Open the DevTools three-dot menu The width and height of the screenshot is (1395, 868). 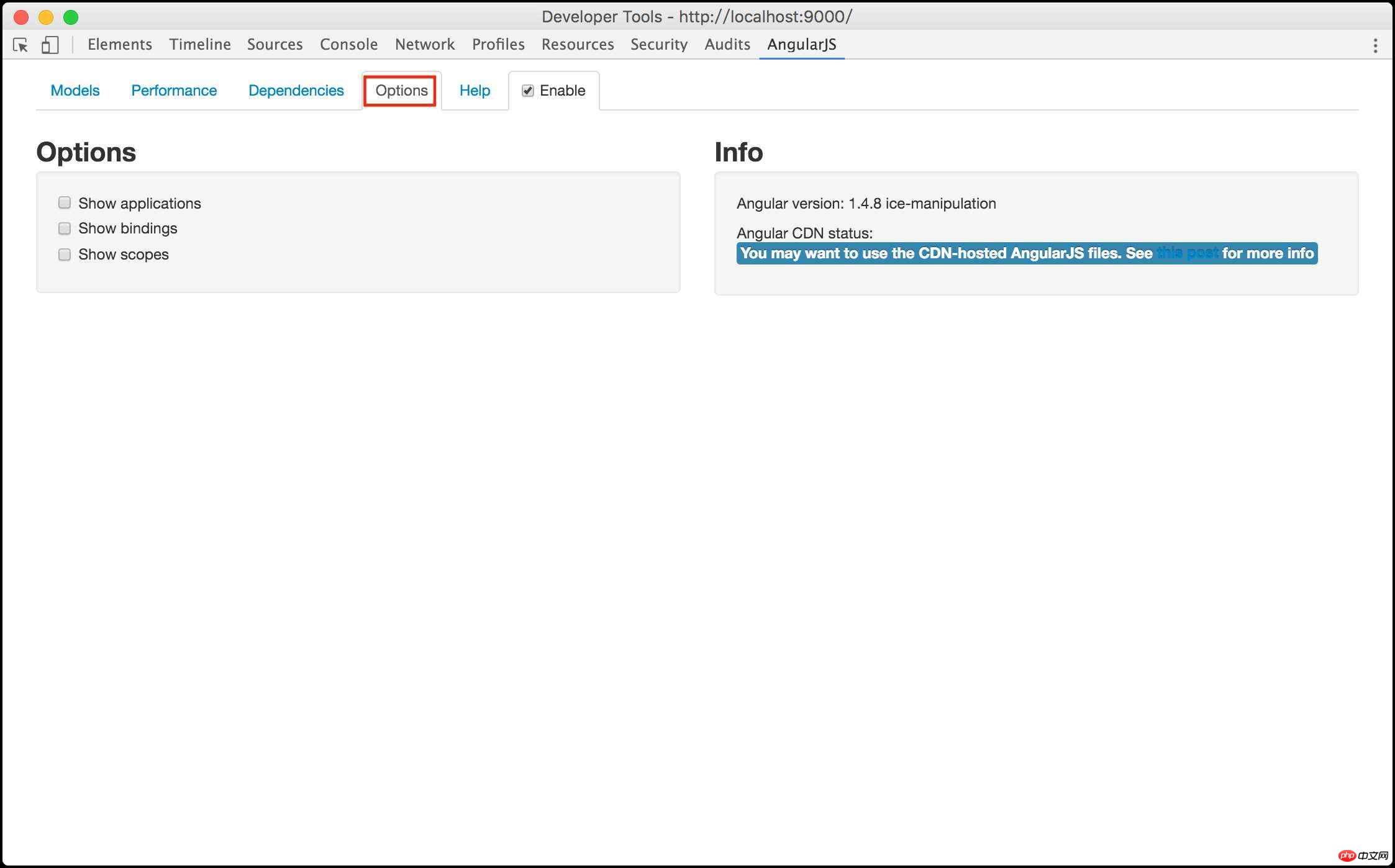click(1375, 45)
